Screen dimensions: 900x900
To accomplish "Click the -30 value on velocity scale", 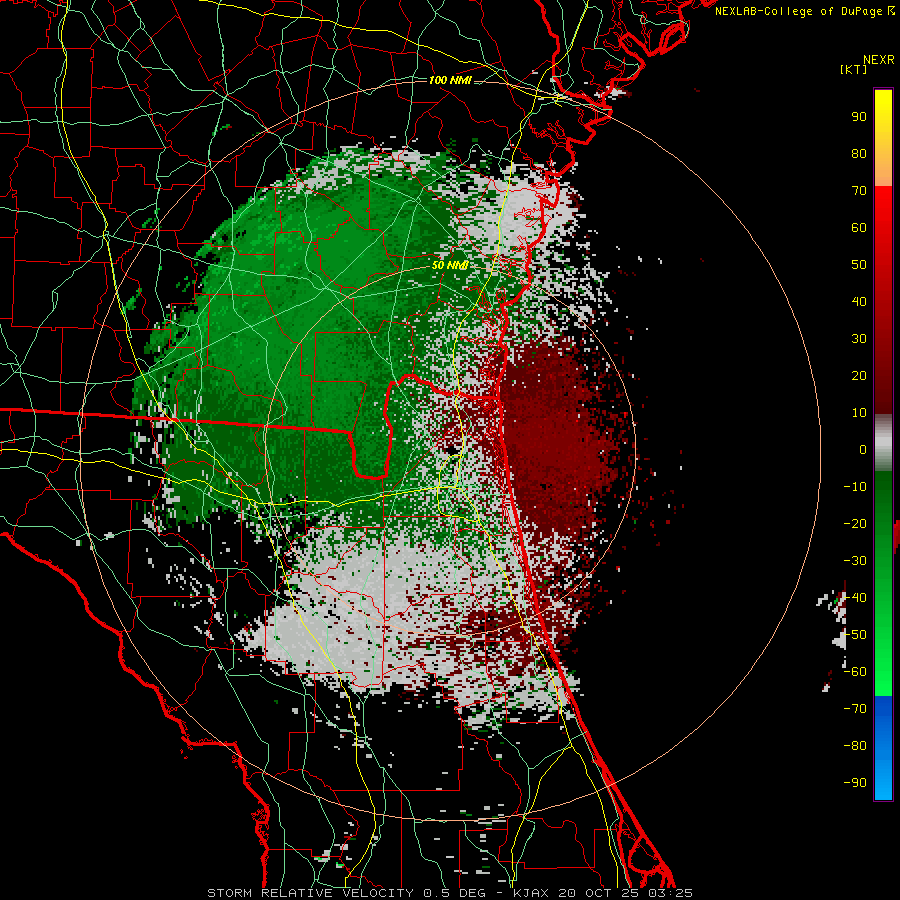I will (x=855, y=561).
